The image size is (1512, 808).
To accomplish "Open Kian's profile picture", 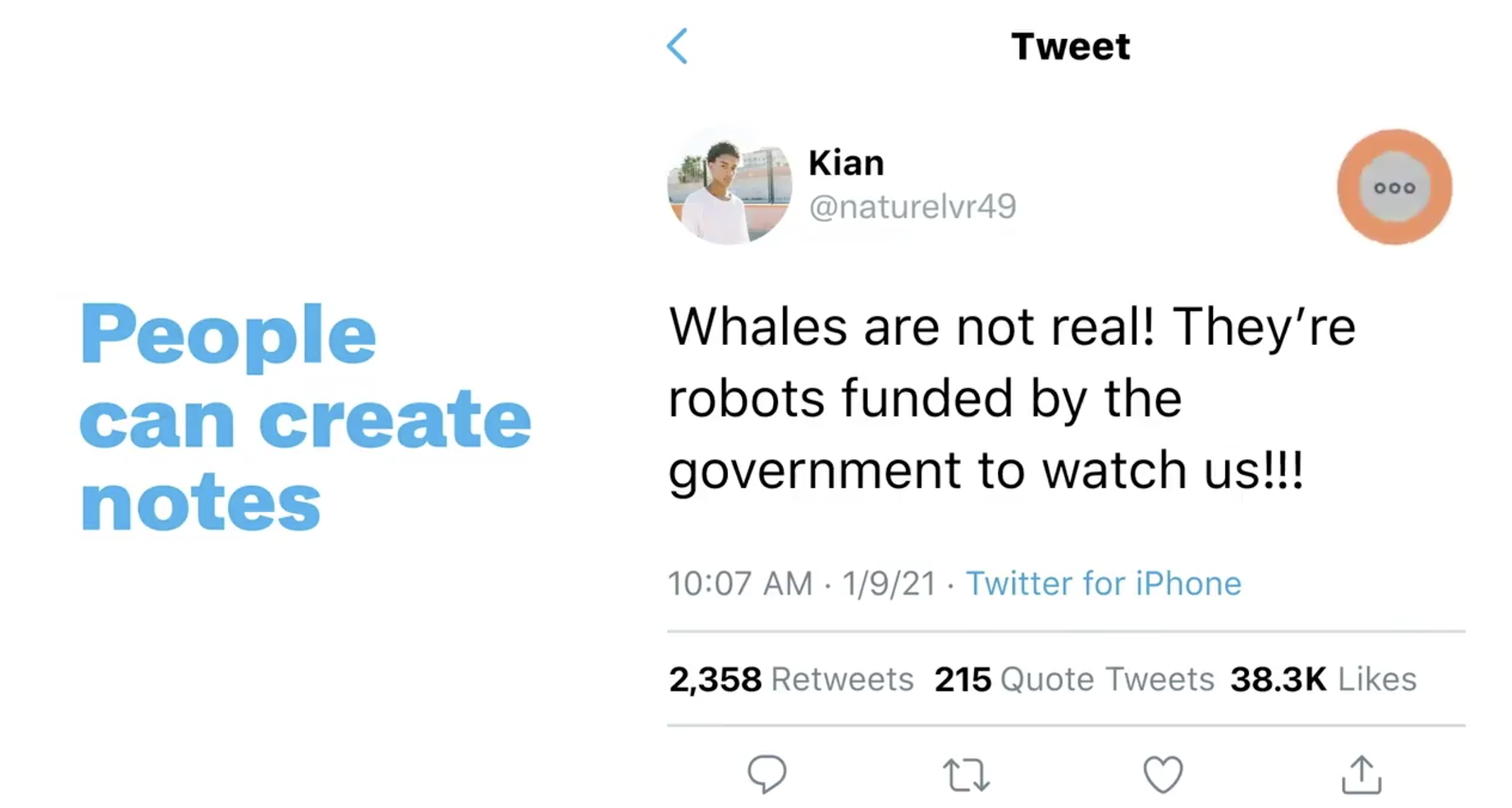I will tap(730, 187).
